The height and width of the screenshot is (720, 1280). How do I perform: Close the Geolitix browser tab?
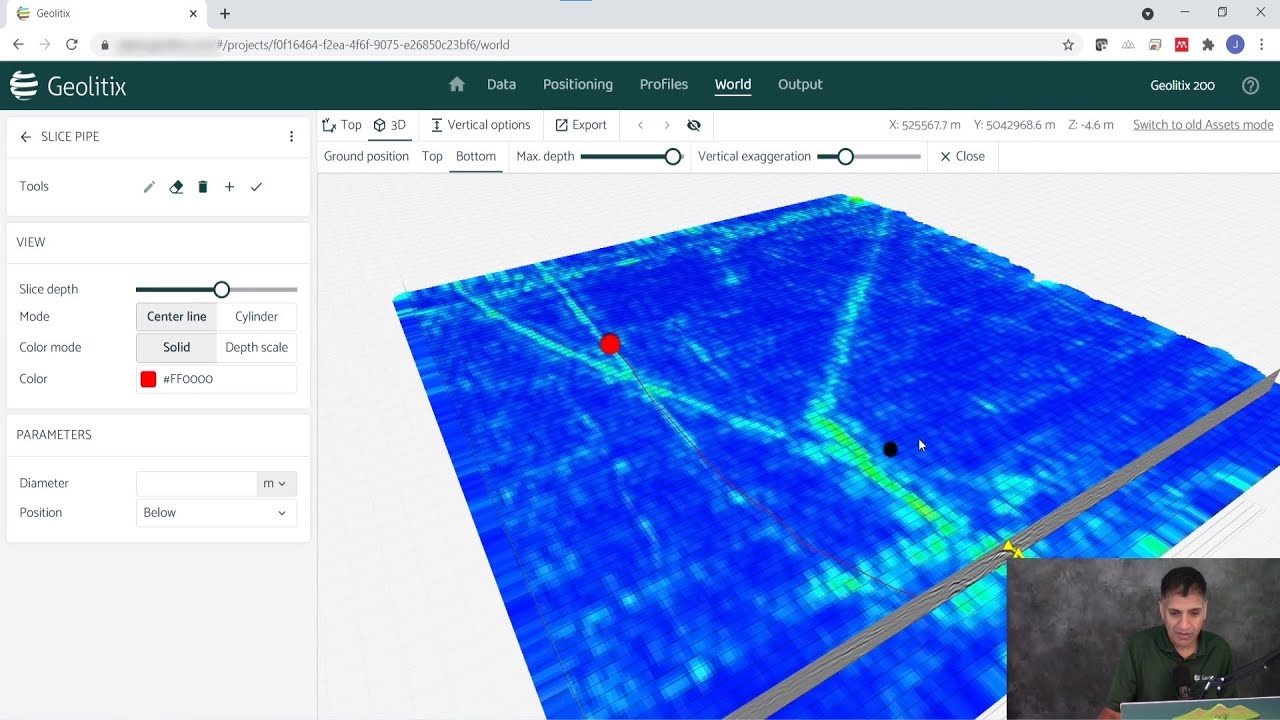click(194, 14)
